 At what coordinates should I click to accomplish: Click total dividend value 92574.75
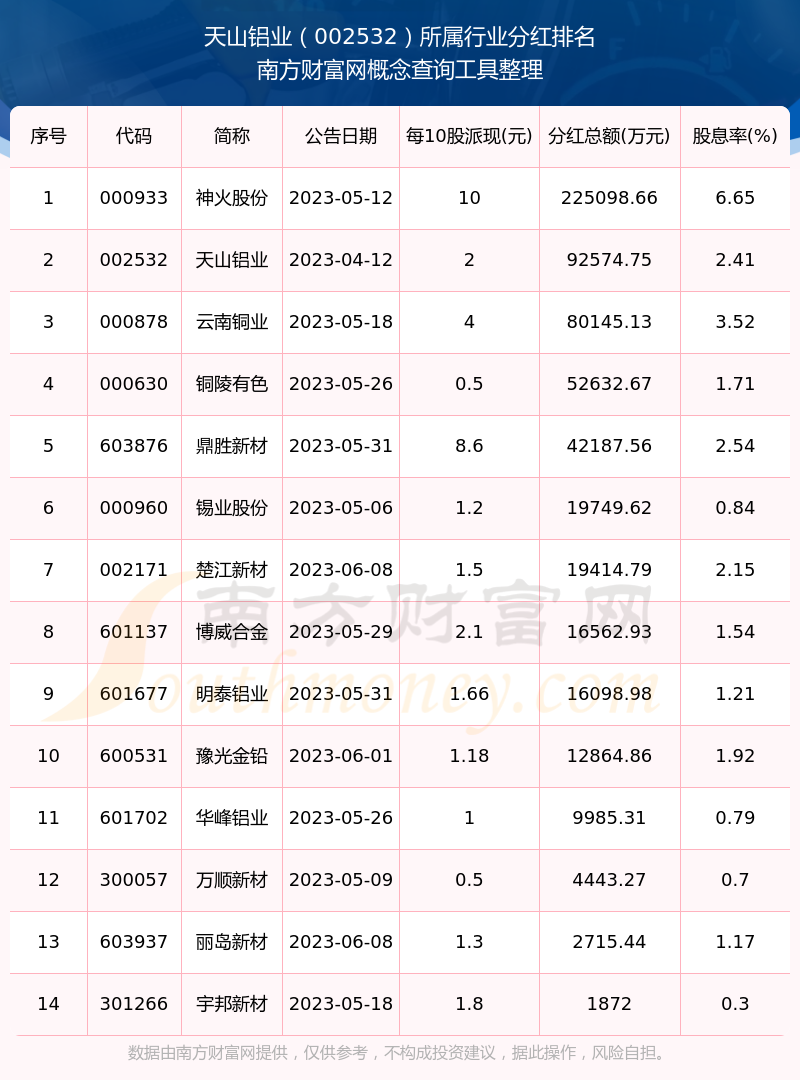(x=609, y=260)
